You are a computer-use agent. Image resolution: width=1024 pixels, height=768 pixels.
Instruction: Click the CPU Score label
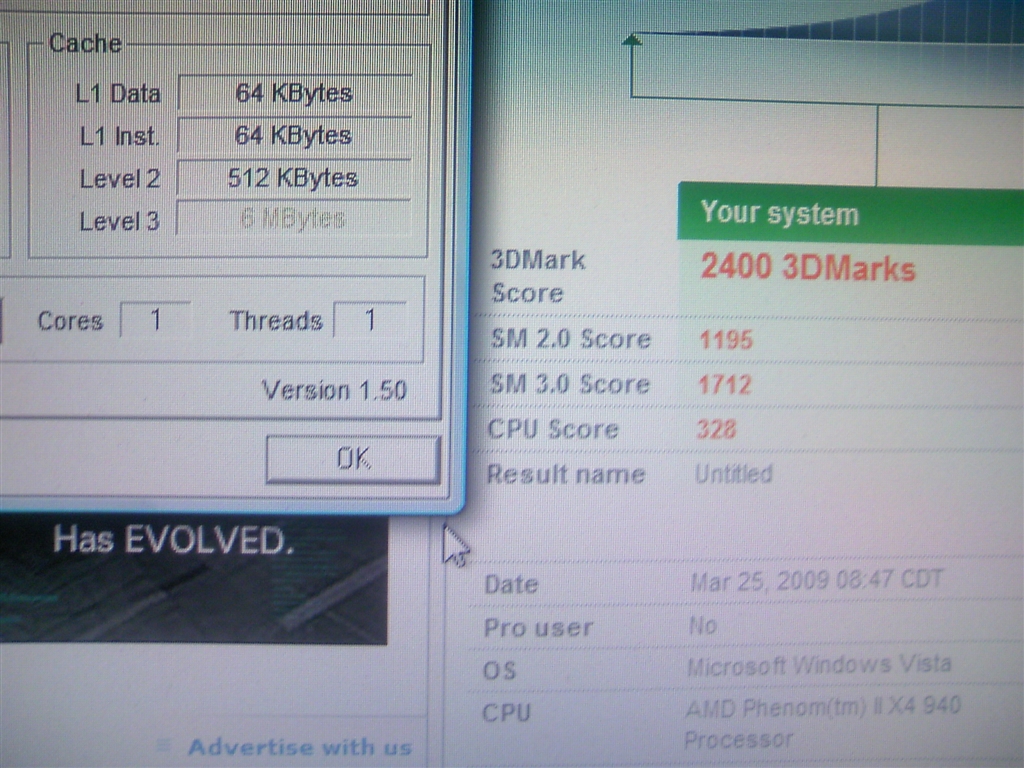coord(553,429)
